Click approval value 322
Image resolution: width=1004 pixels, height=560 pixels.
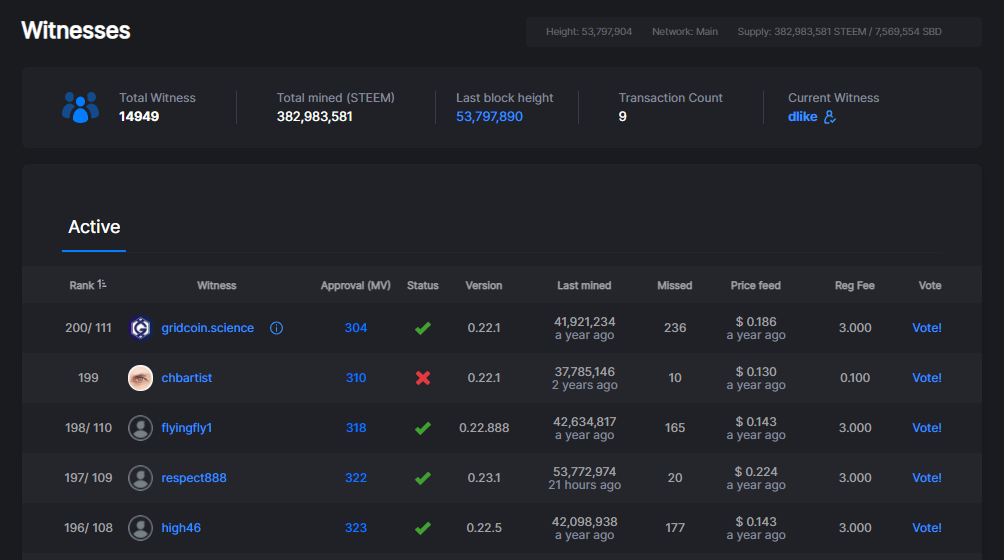(356, 477)
